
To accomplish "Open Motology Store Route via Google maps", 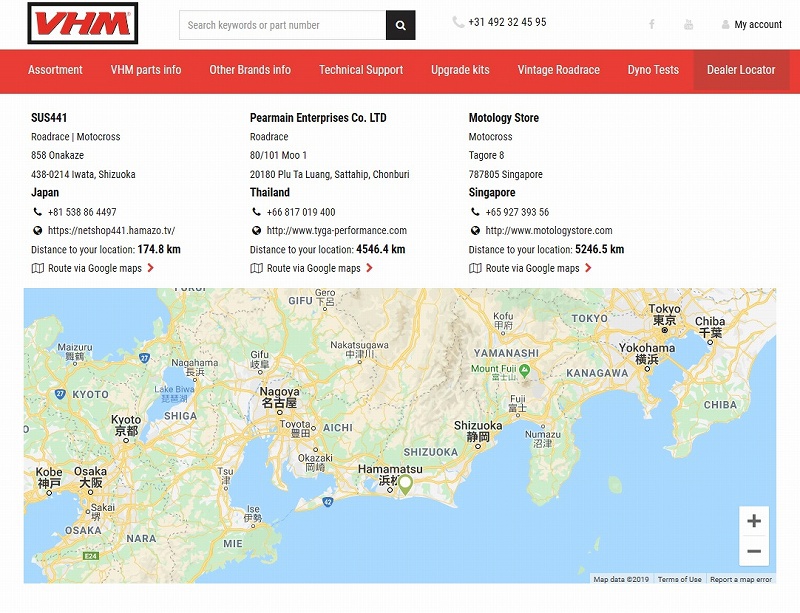I will tap(533, 268).
